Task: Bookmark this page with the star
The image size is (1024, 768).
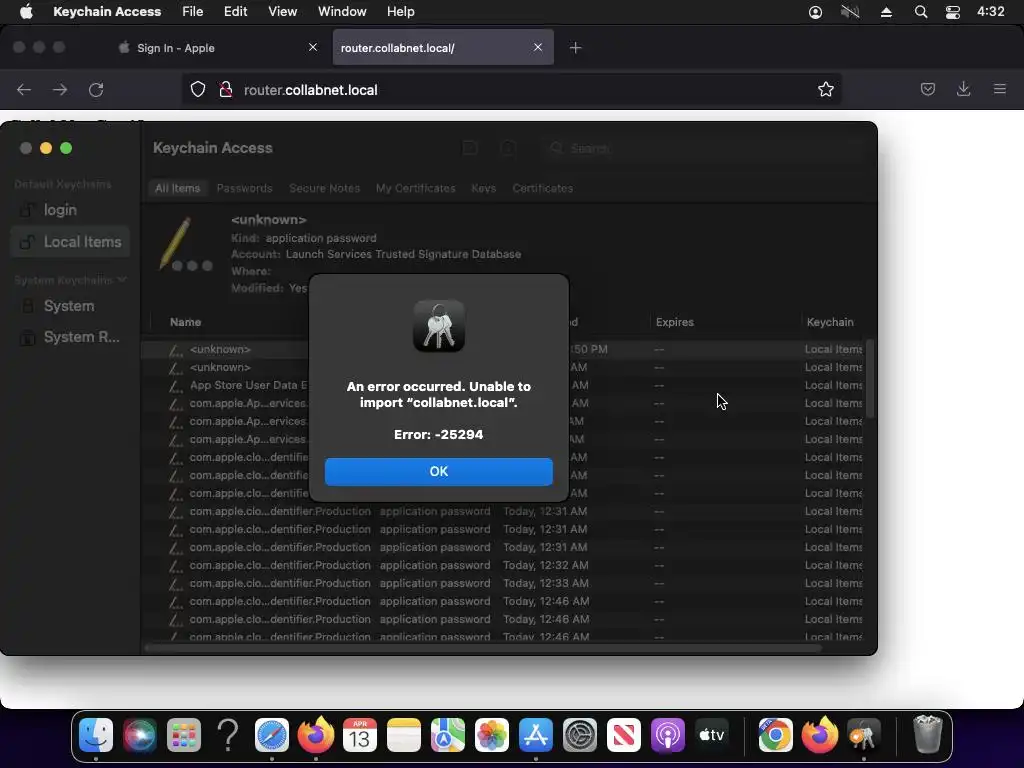Action: coord(825,89)
